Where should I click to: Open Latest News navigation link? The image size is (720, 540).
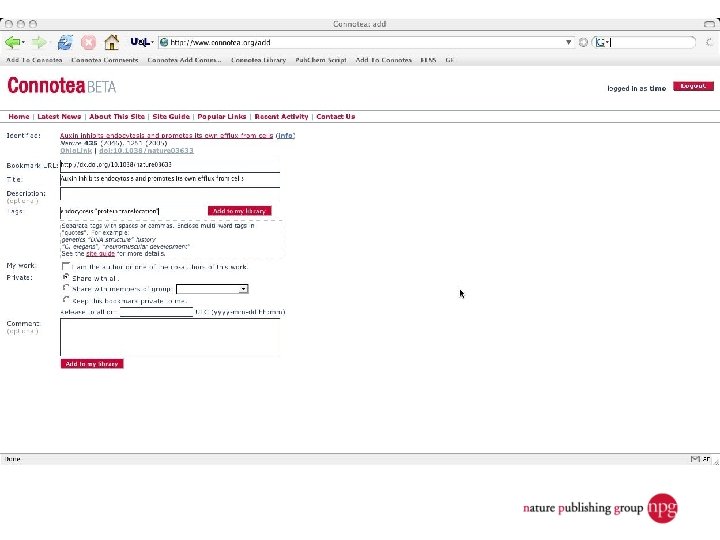(59, 117)
